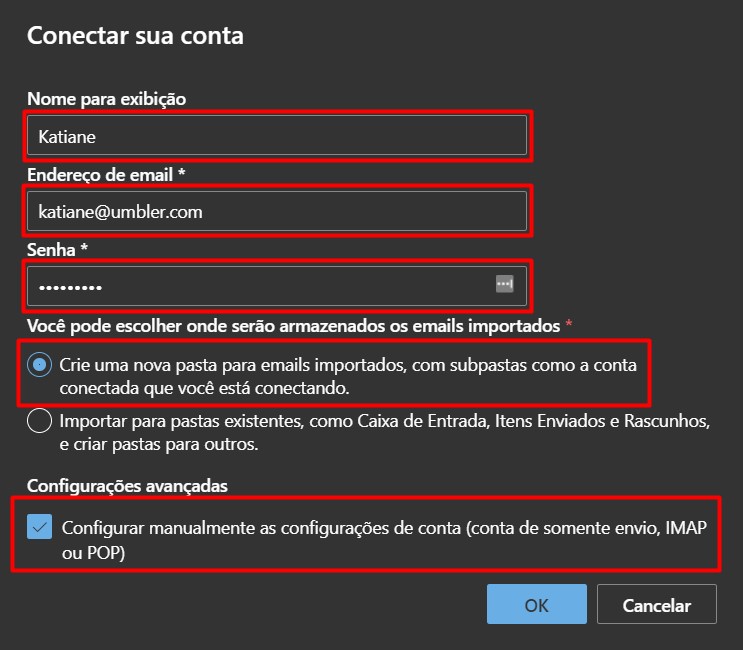The image size is (743, 650).
Task: Select the 'Crie uma nova pasta' radio circle
Action: coord(39,365)
